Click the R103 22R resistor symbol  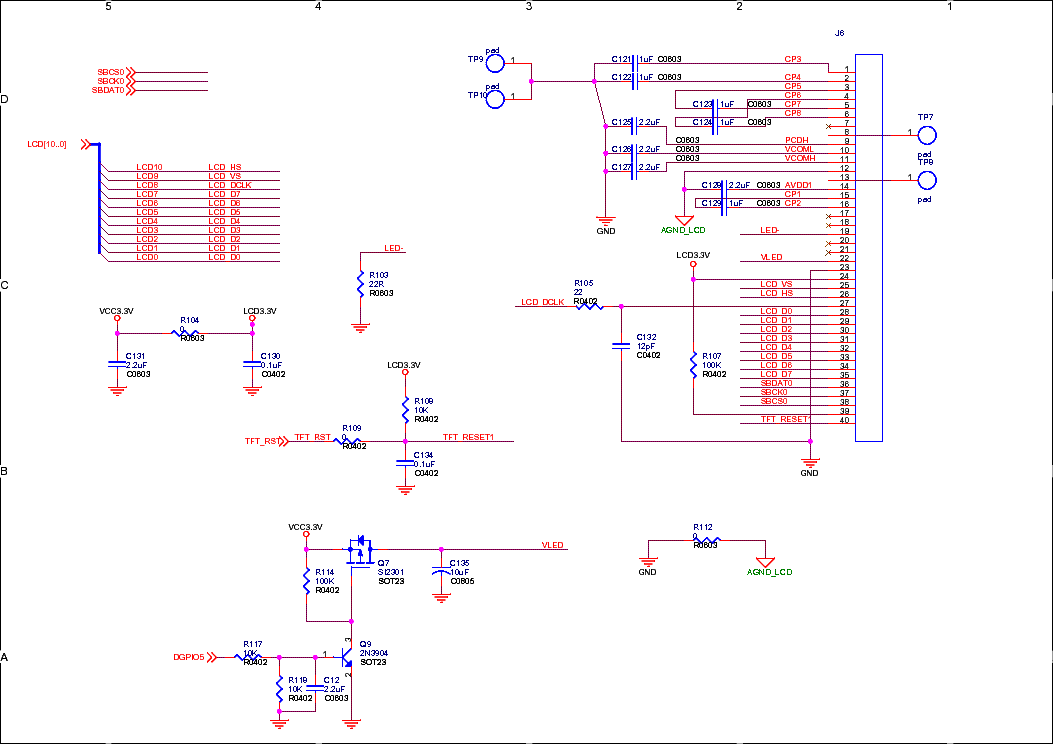(x=360, y=284)
